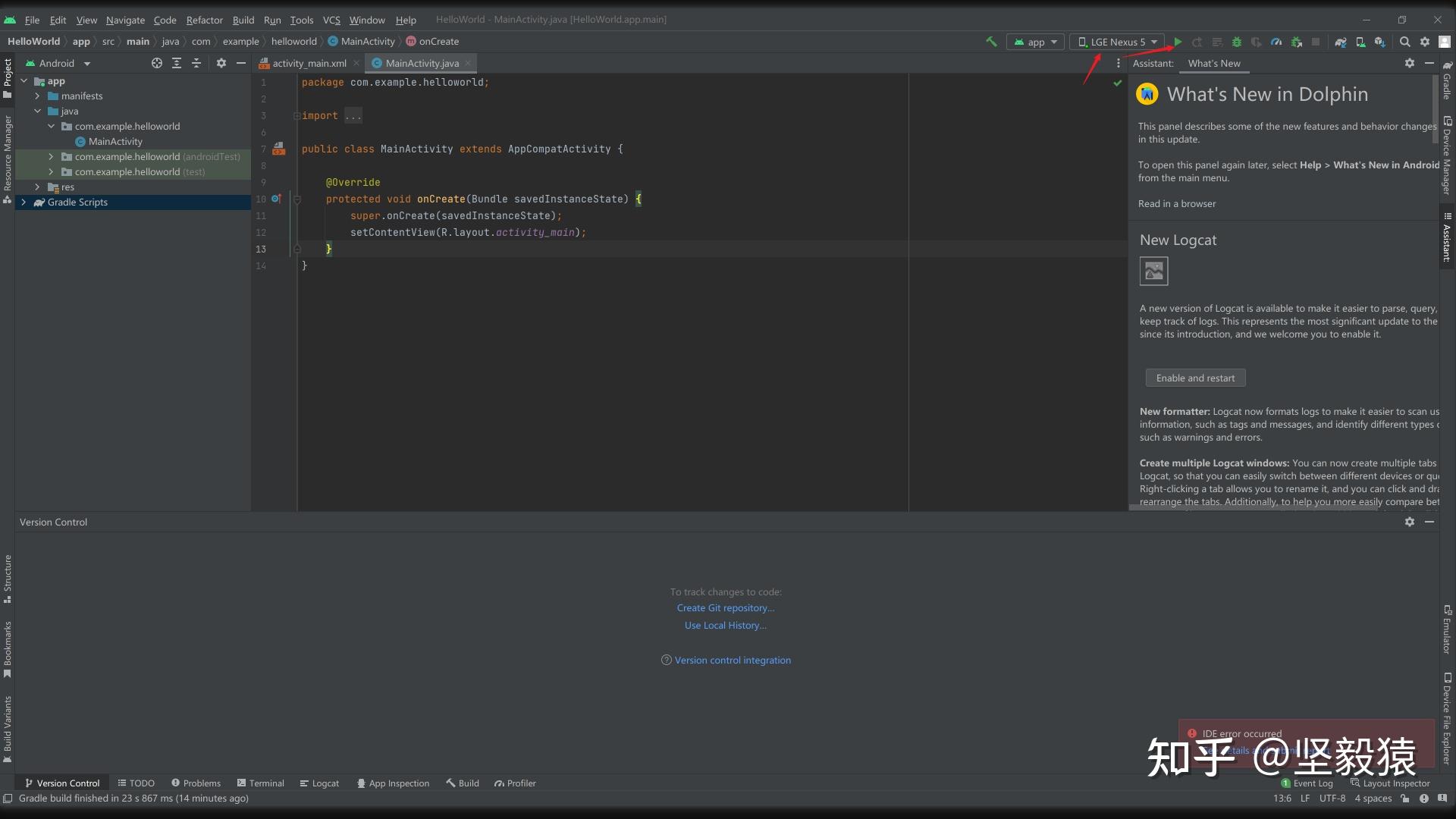
Task: Expand the manifests folder
Action: [37, 96]
